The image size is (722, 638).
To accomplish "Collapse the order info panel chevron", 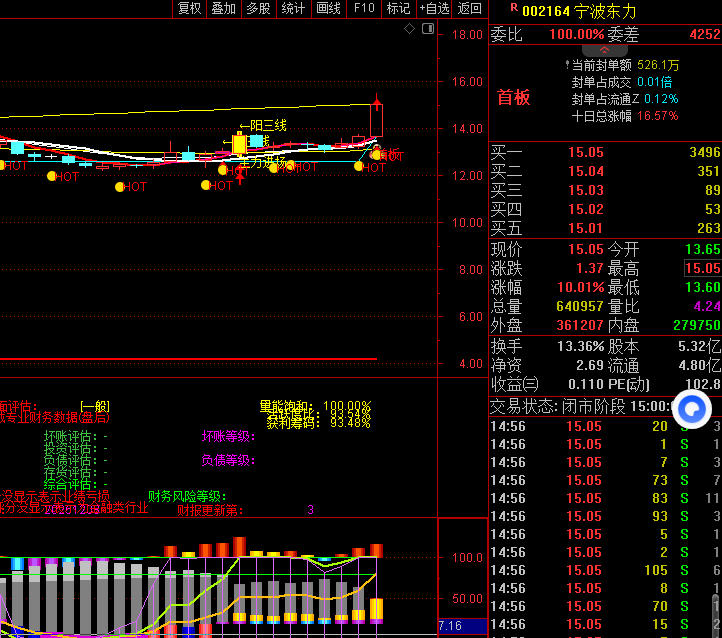I will tap(604, 49).
